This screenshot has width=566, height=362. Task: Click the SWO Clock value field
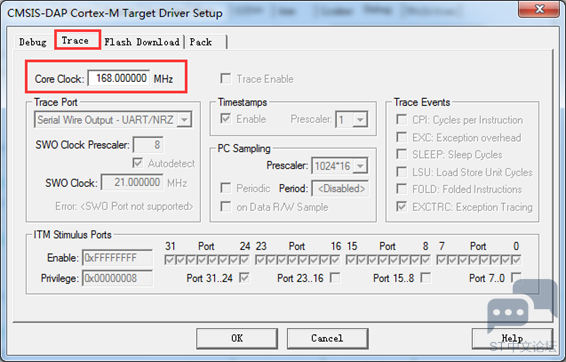click(132, 182)
